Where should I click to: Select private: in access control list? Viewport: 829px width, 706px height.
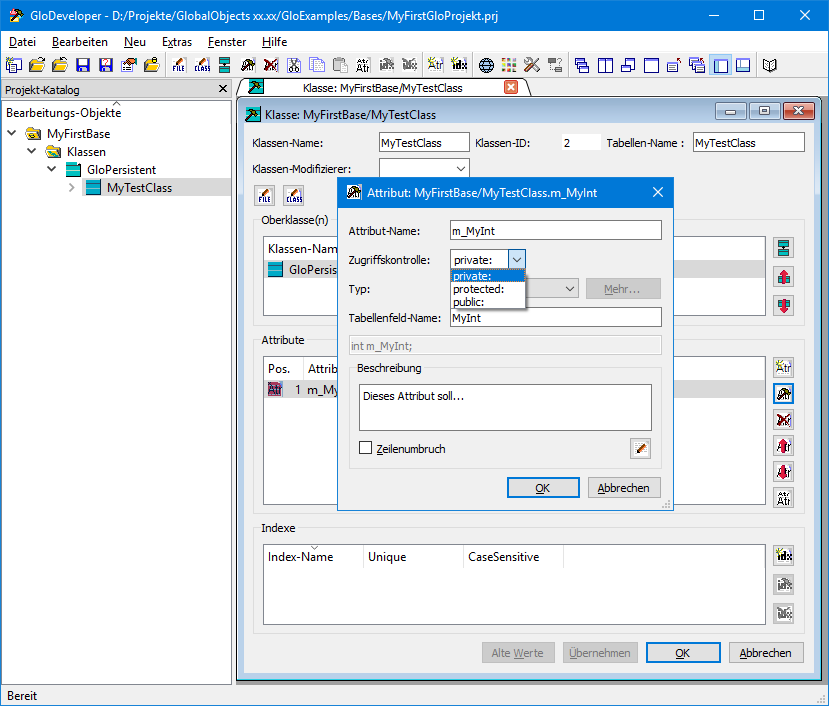point(487,276)
